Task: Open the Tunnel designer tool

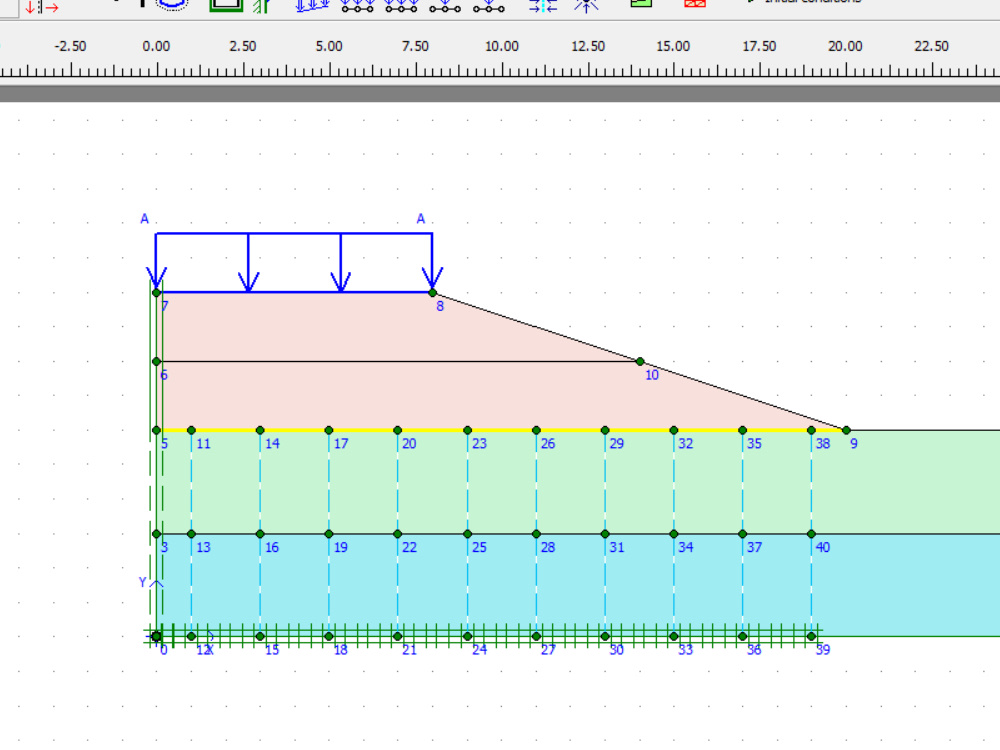Action: point(170,6)
